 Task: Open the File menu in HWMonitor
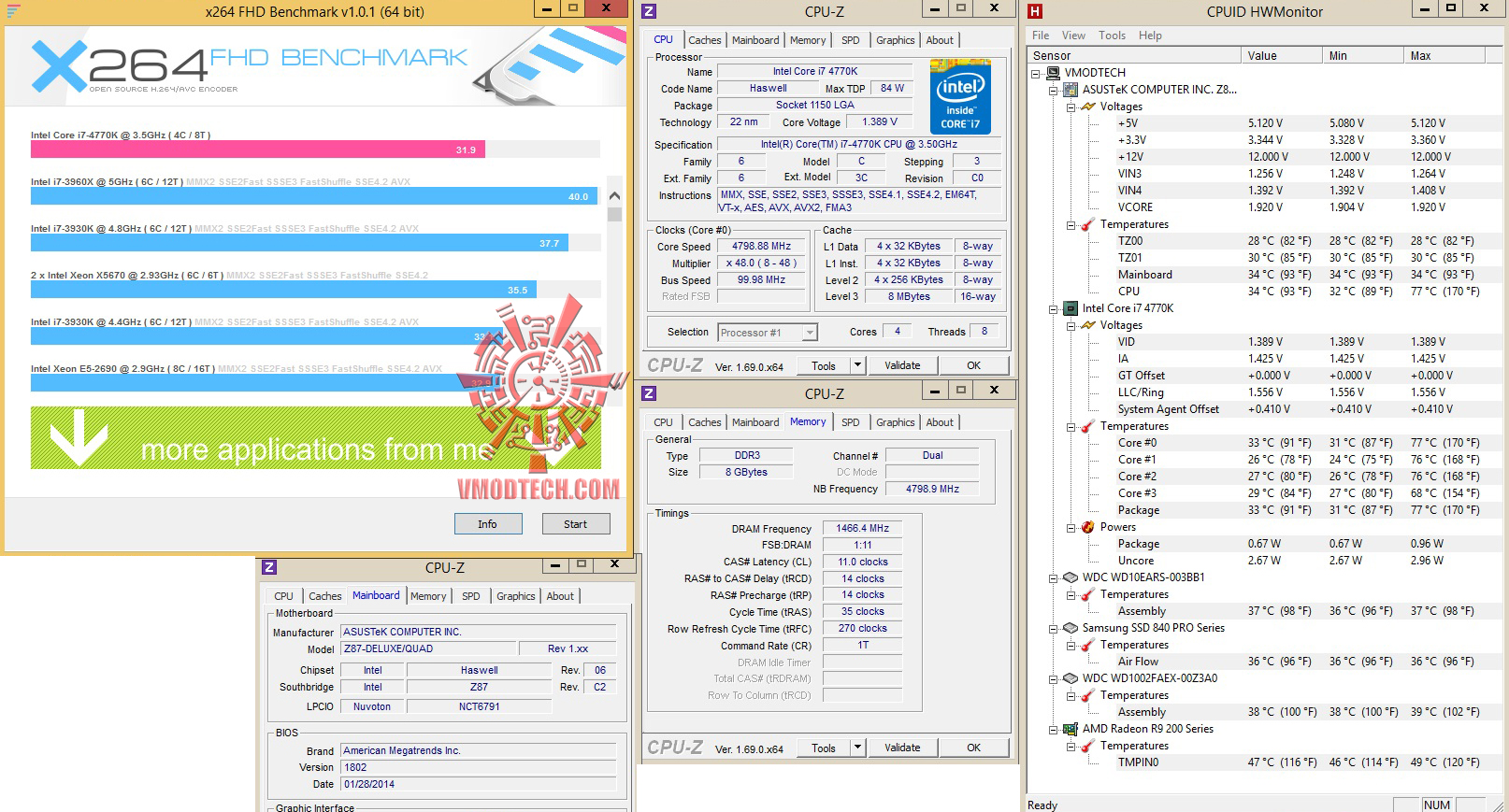point(1041,36)
